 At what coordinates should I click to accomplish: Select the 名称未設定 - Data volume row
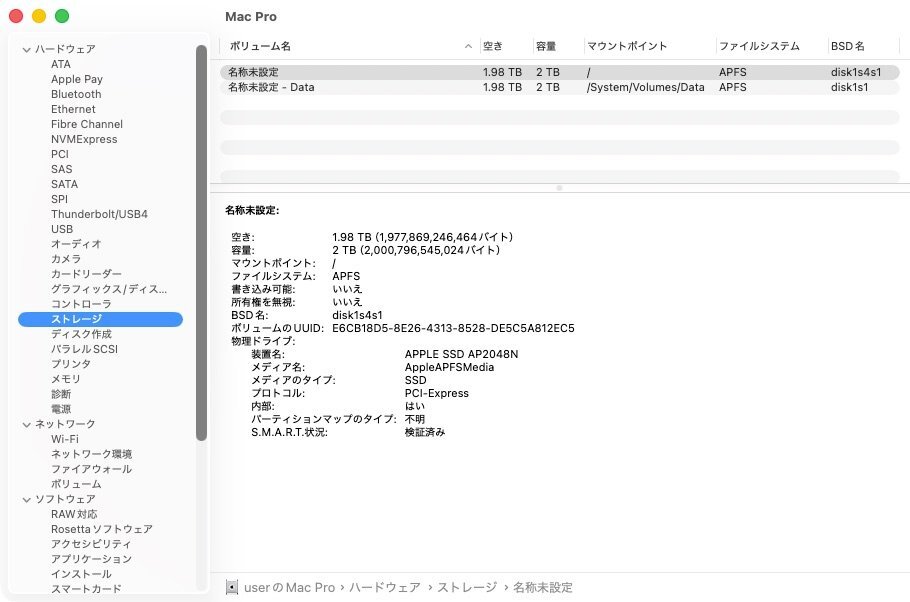pos(559,88)
